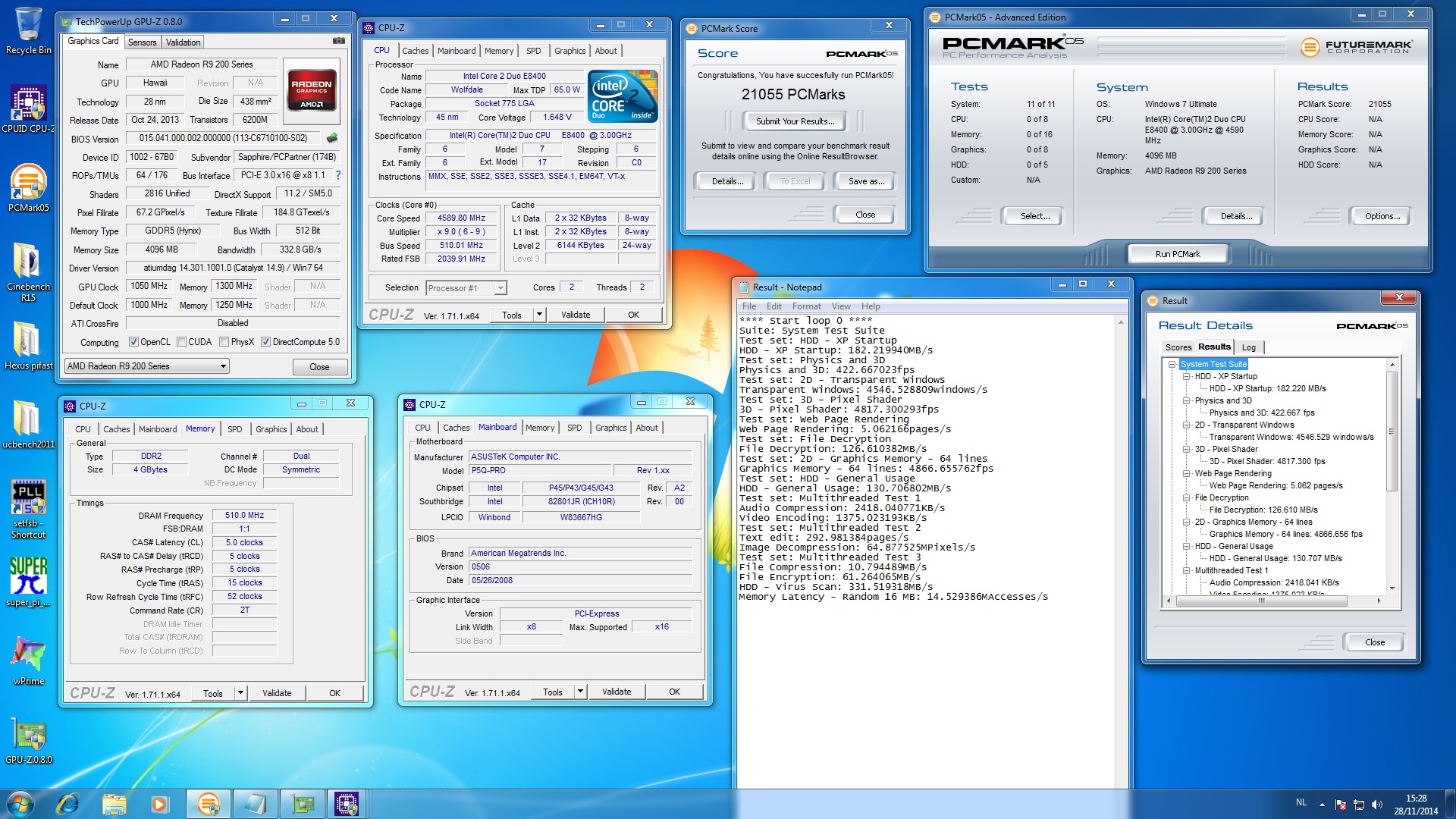Open the Caches tab in the top CPU-Z window
This screenshot has height=819, width=1456.
(415, 51)
